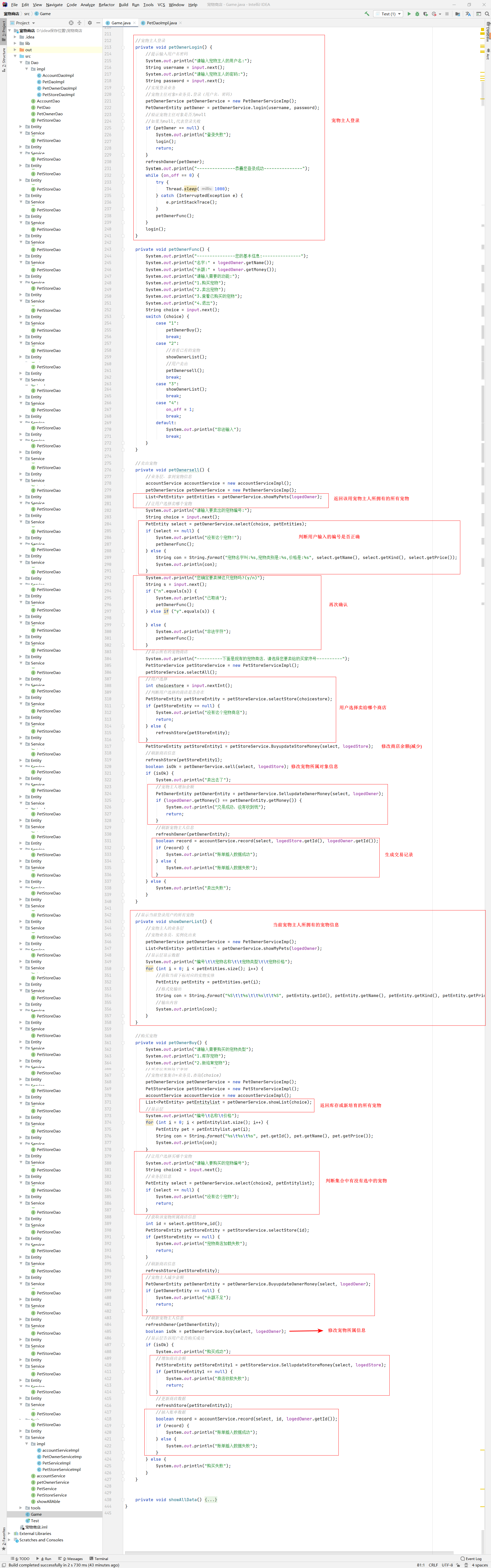
Task: Select the Test class in project tree
Action: [x=32, y=1521]
